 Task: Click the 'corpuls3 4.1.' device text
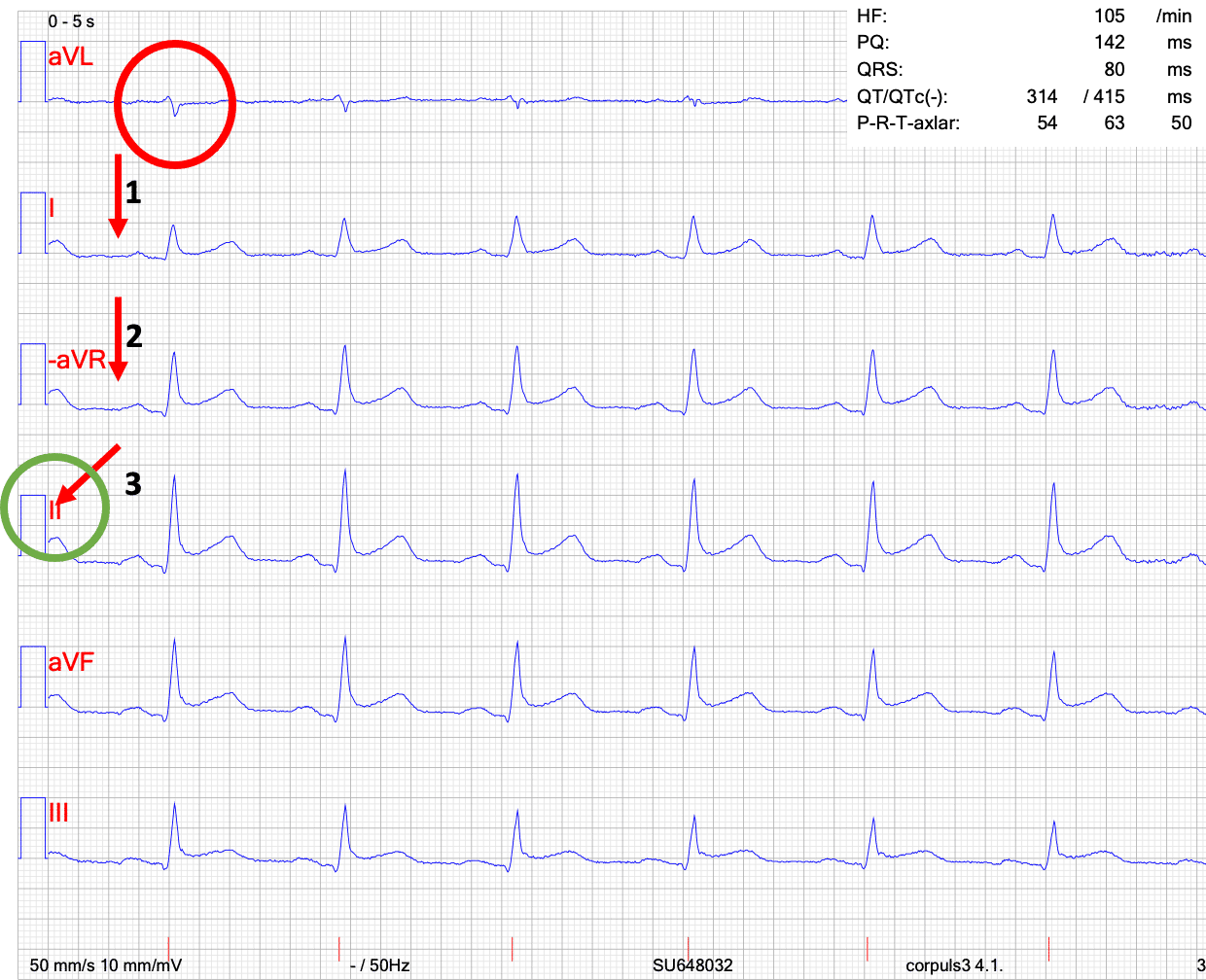pyautogui.click(x=954, y=965)
